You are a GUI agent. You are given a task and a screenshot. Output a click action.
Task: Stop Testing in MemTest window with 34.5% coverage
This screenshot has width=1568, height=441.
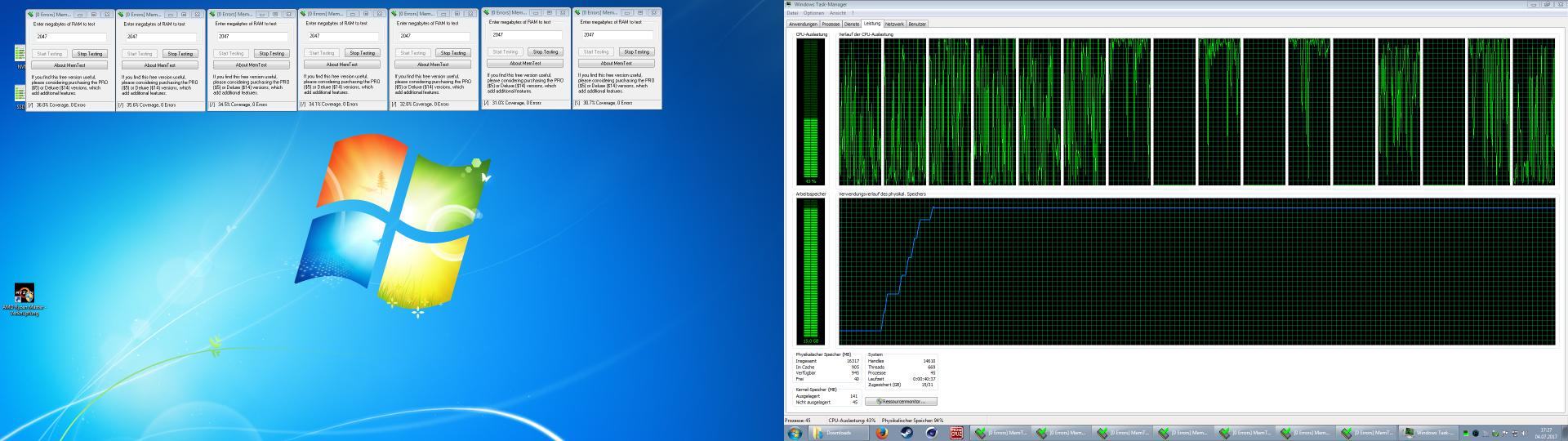pyautogui.click(x=272, y=53)
